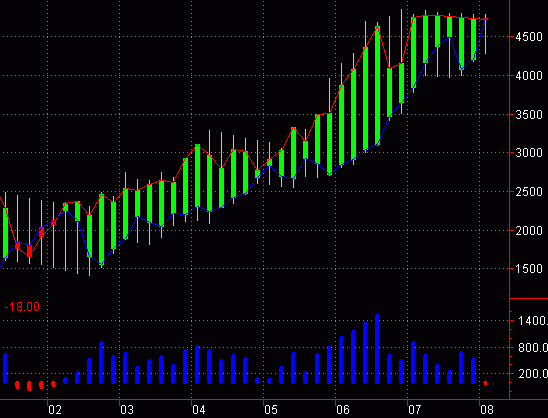
Task: Click the 3500 price axis label
Action: tap(529, 115)
